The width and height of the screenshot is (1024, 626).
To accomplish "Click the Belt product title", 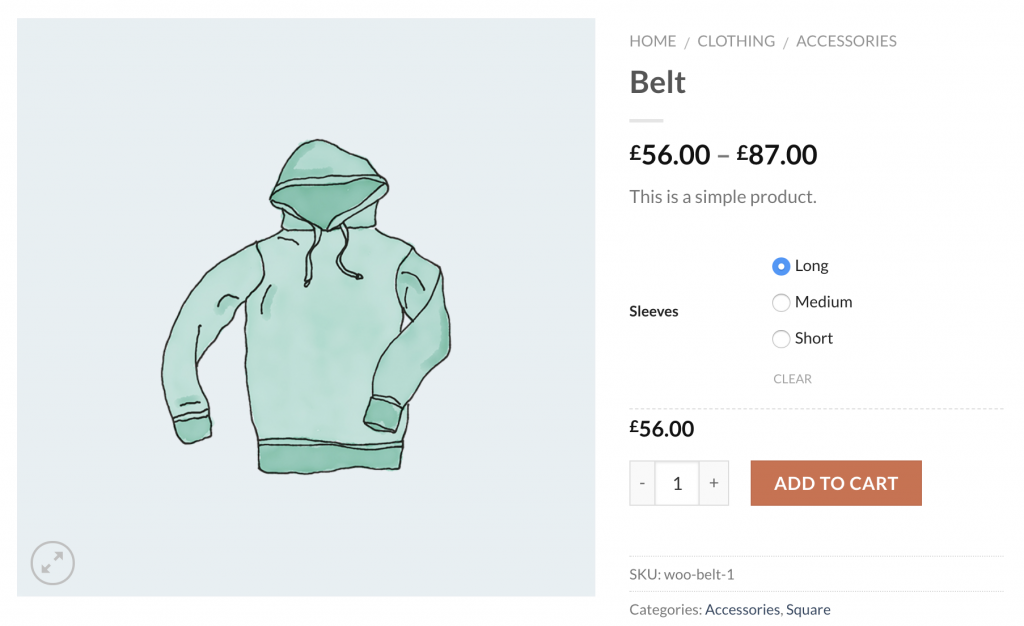I will point(657,82).
